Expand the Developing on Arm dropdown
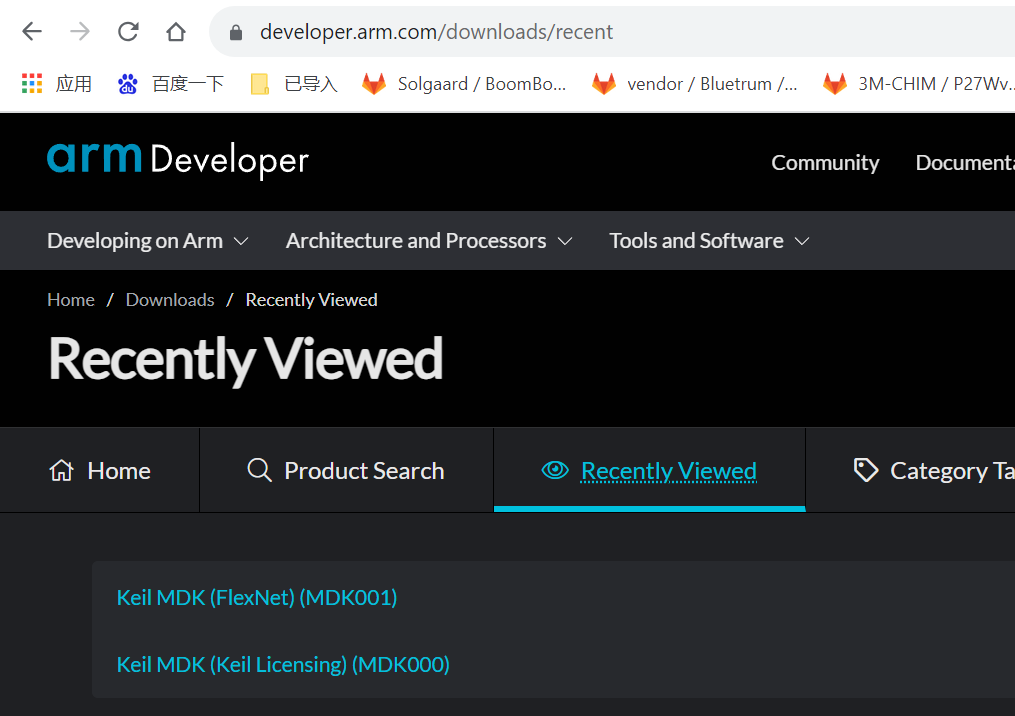Viewport: 1015px width, 716px height. pyautogui.click(x=148, y=241)
